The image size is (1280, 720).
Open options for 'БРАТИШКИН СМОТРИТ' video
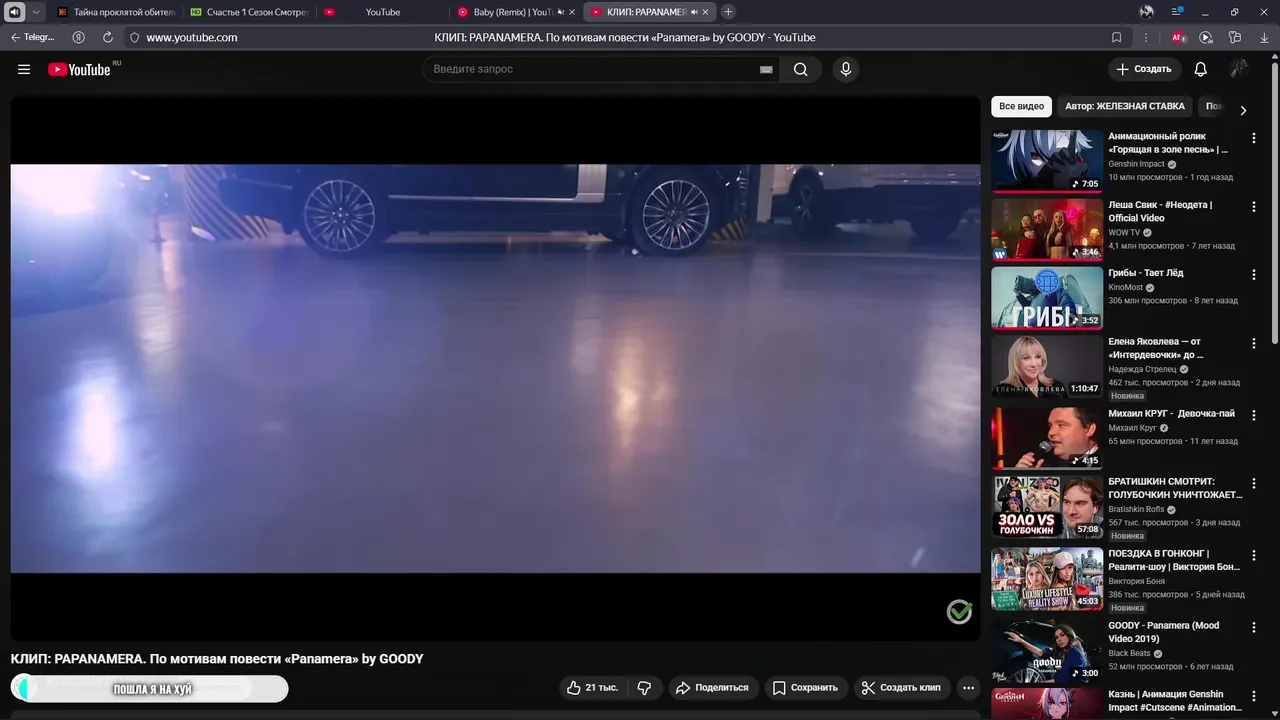[1254, 483]
